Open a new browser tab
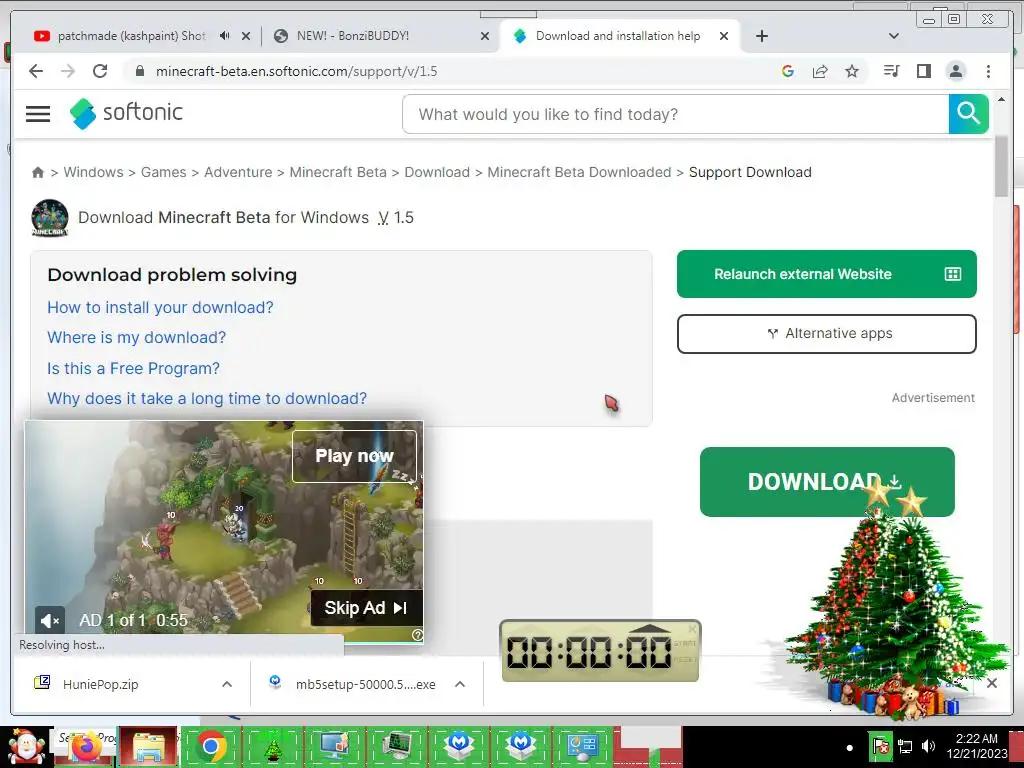The image size is (1024, 768). (x=761, y=36)
